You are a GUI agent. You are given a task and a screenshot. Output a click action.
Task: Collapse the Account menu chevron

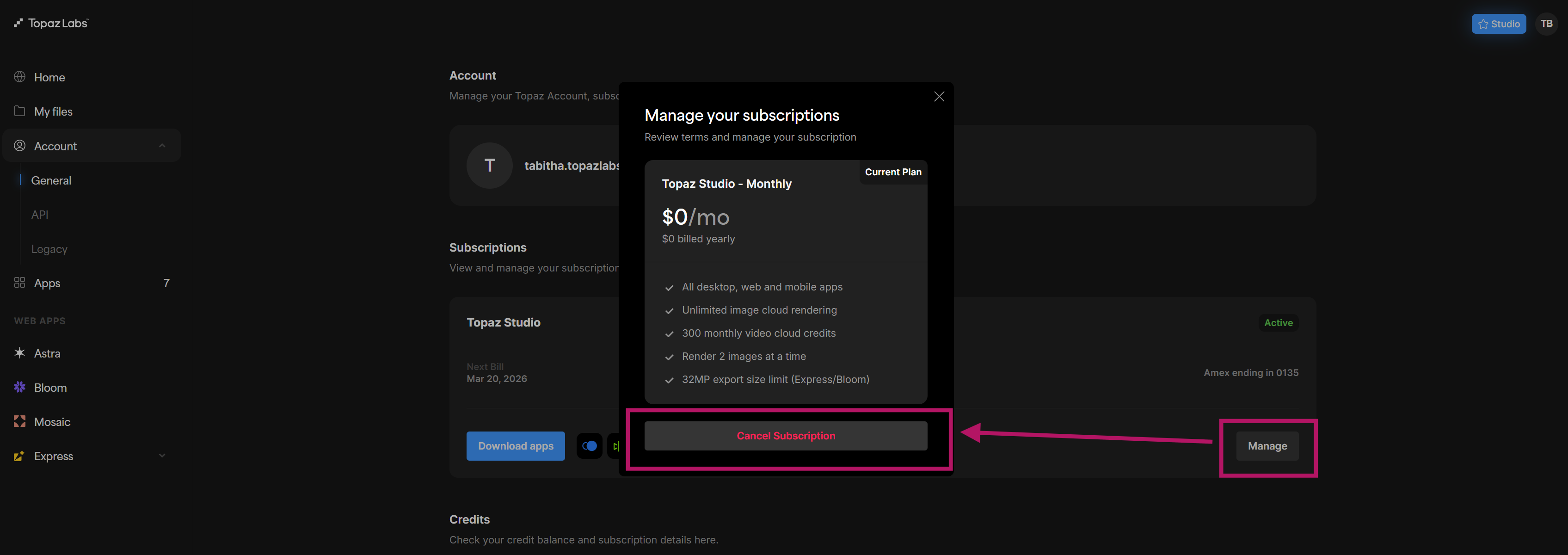point(162,146)
